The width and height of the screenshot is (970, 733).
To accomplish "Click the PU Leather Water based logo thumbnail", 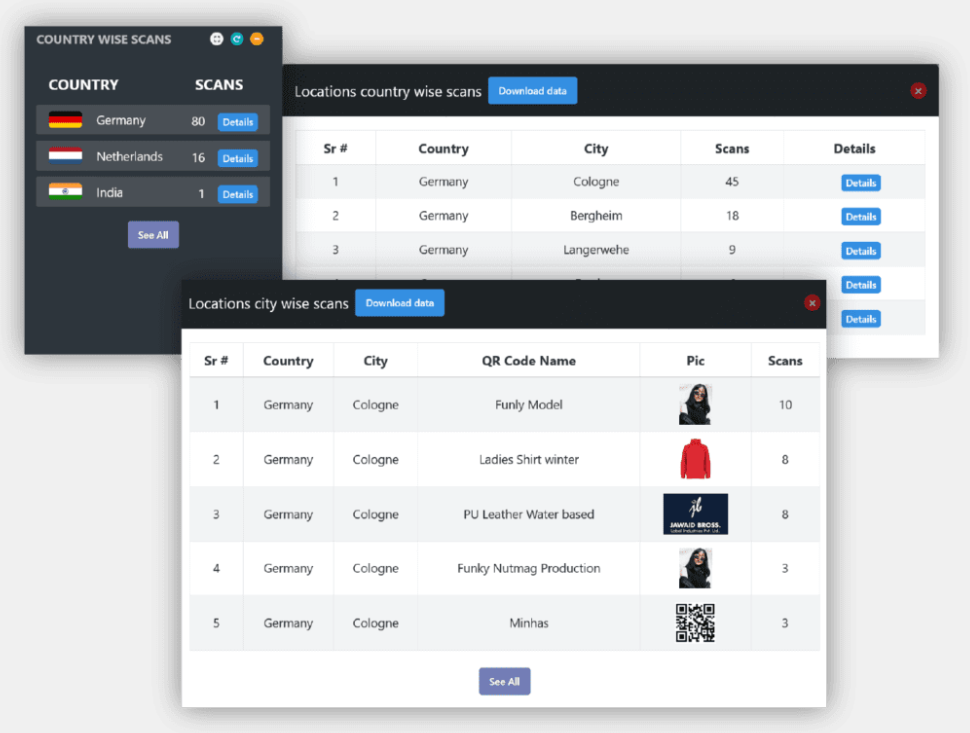I will click(x=695, y=514).
